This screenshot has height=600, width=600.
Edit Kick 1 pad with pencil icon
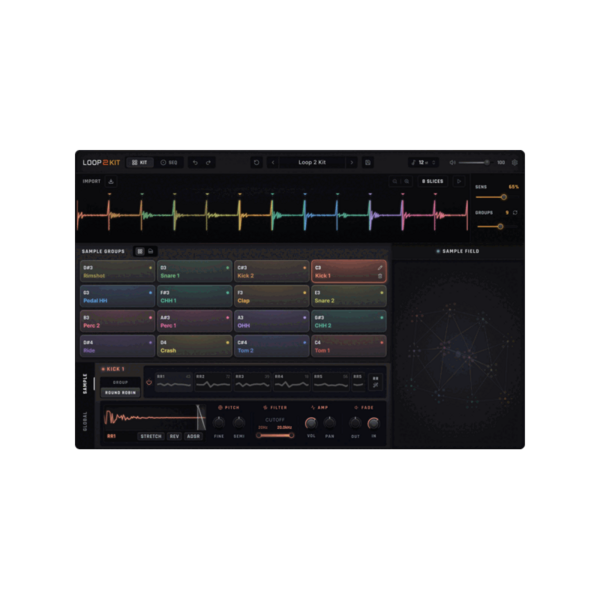pyautogui.click(x=380, y=267)
